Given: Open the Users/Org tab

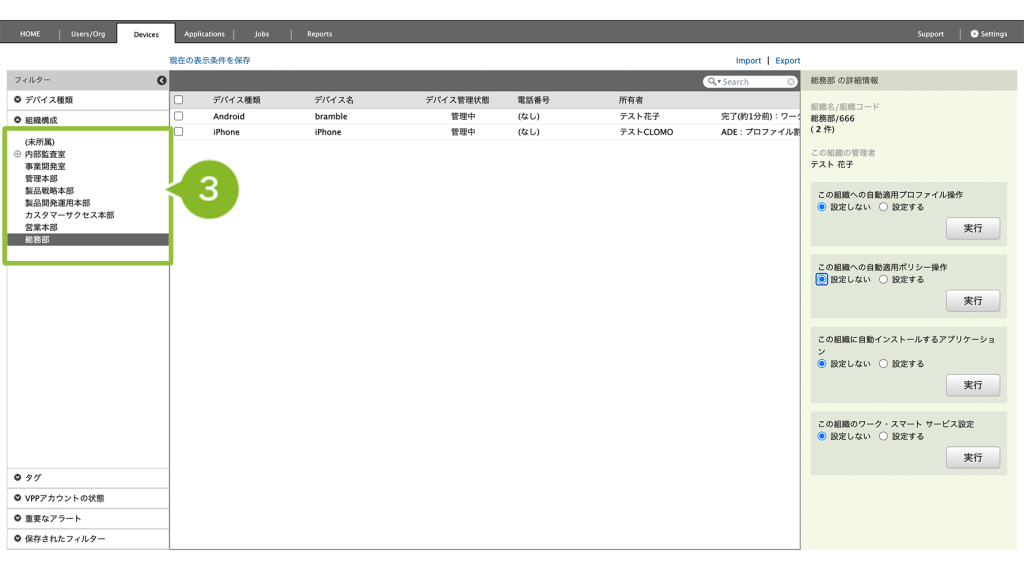Looking at the screenshot, I should (x=88, y=34).
